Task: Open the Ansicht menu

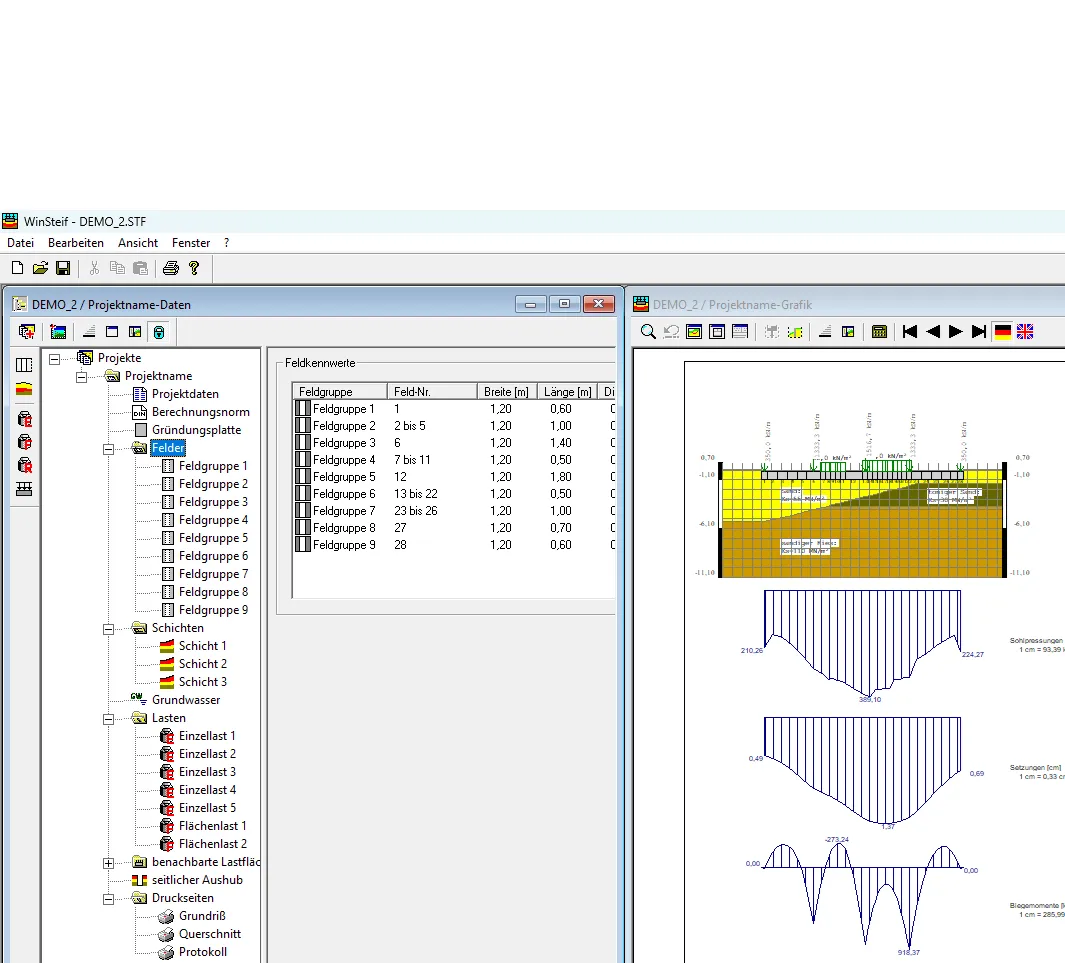Action: pos(138,242)
